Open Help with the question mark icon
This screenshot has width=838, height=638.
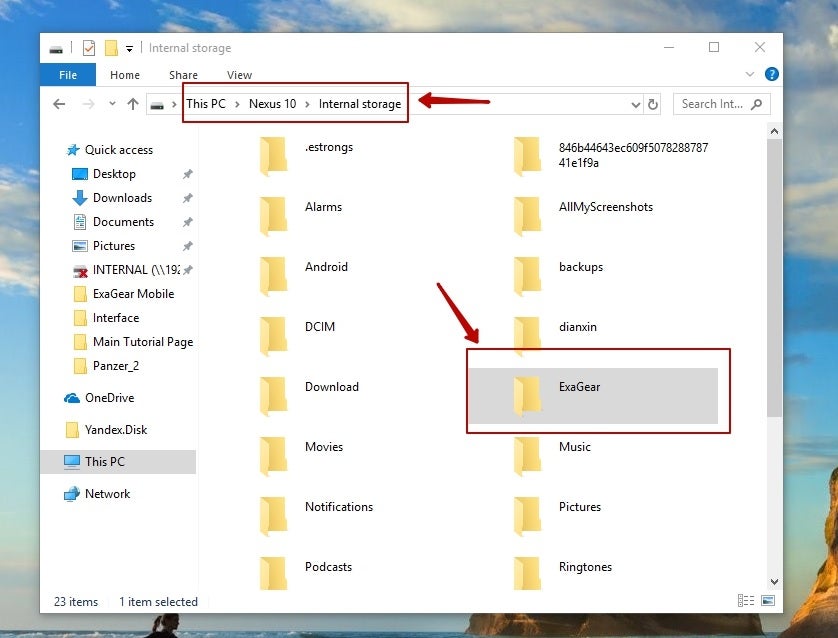tap(771, 74)
